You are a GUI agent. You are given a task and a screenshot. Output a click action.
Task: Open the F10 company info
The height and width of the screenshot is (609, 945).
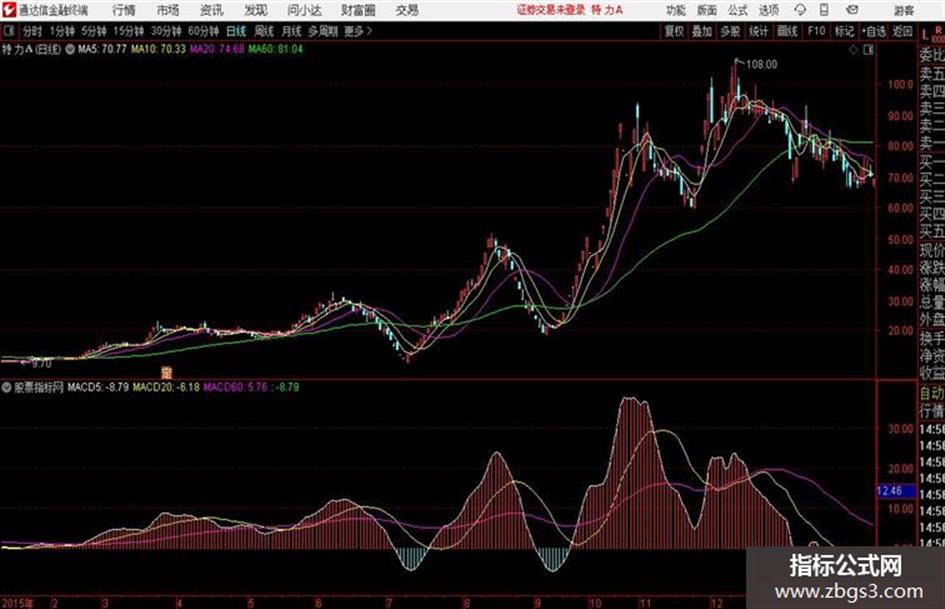click(x=816, y=31)
